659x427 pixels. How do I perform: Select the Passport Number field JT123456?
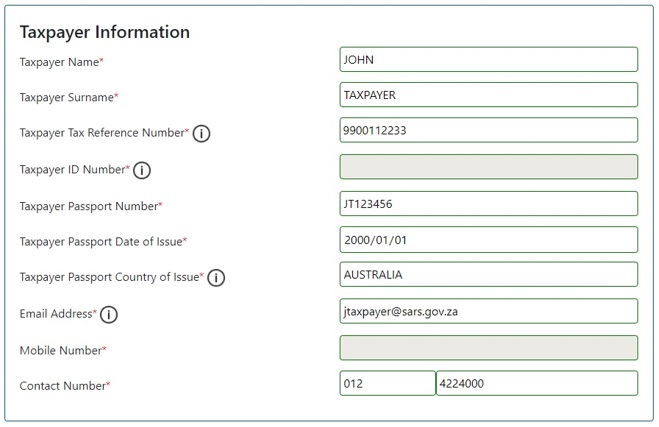488,204
